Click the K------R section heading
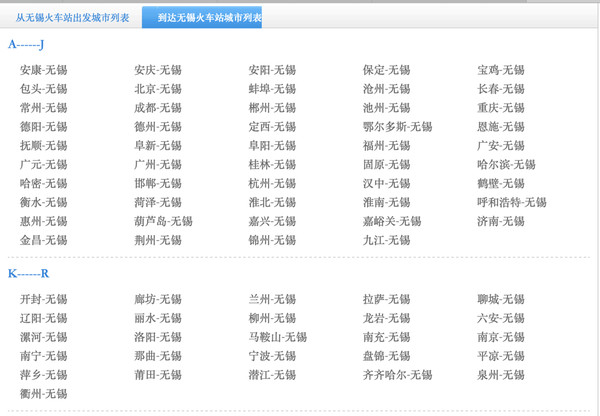 [x=29, y=274]
